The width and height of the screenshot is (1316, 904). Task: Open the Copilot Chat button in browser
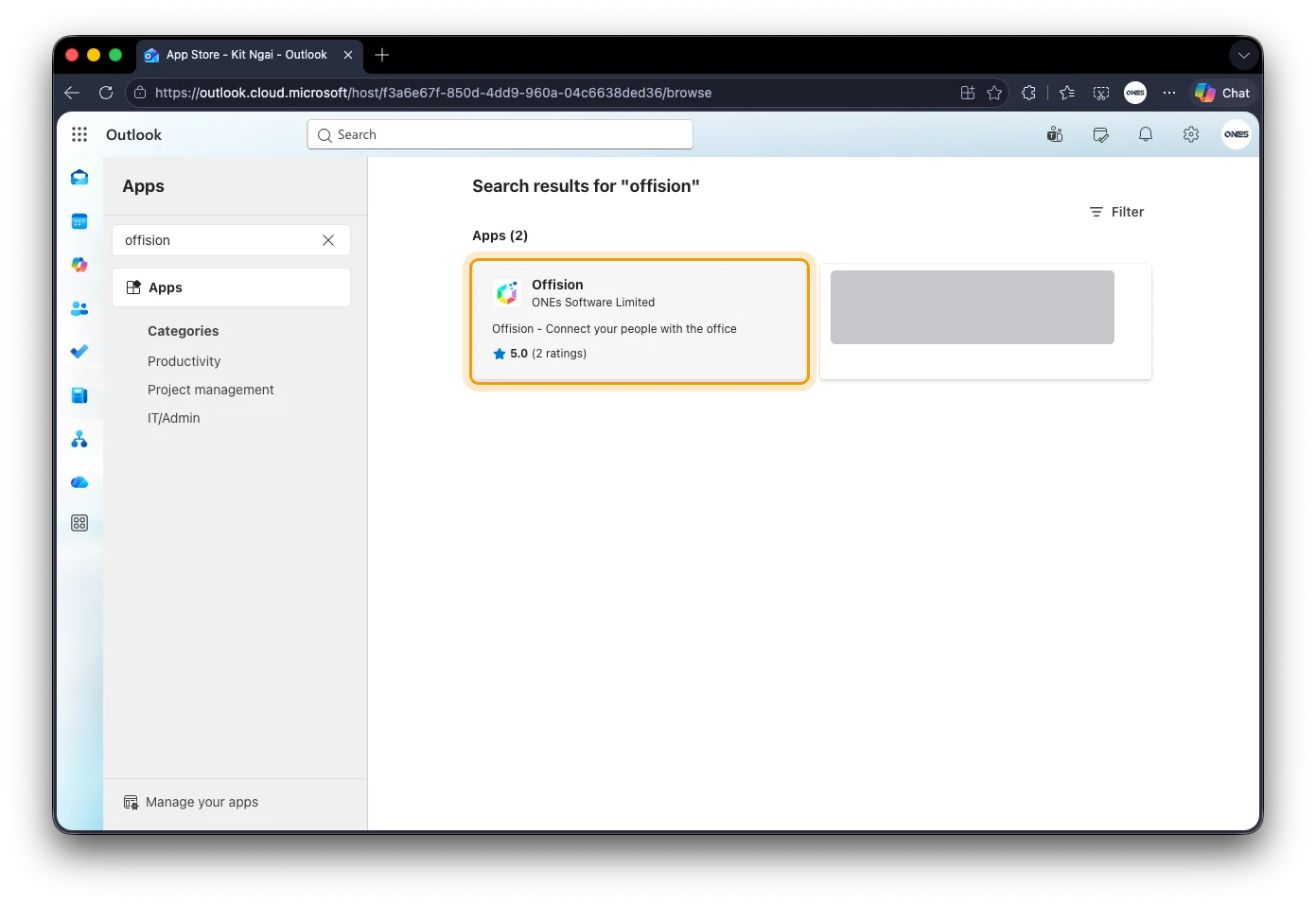tap(1222, 93)
